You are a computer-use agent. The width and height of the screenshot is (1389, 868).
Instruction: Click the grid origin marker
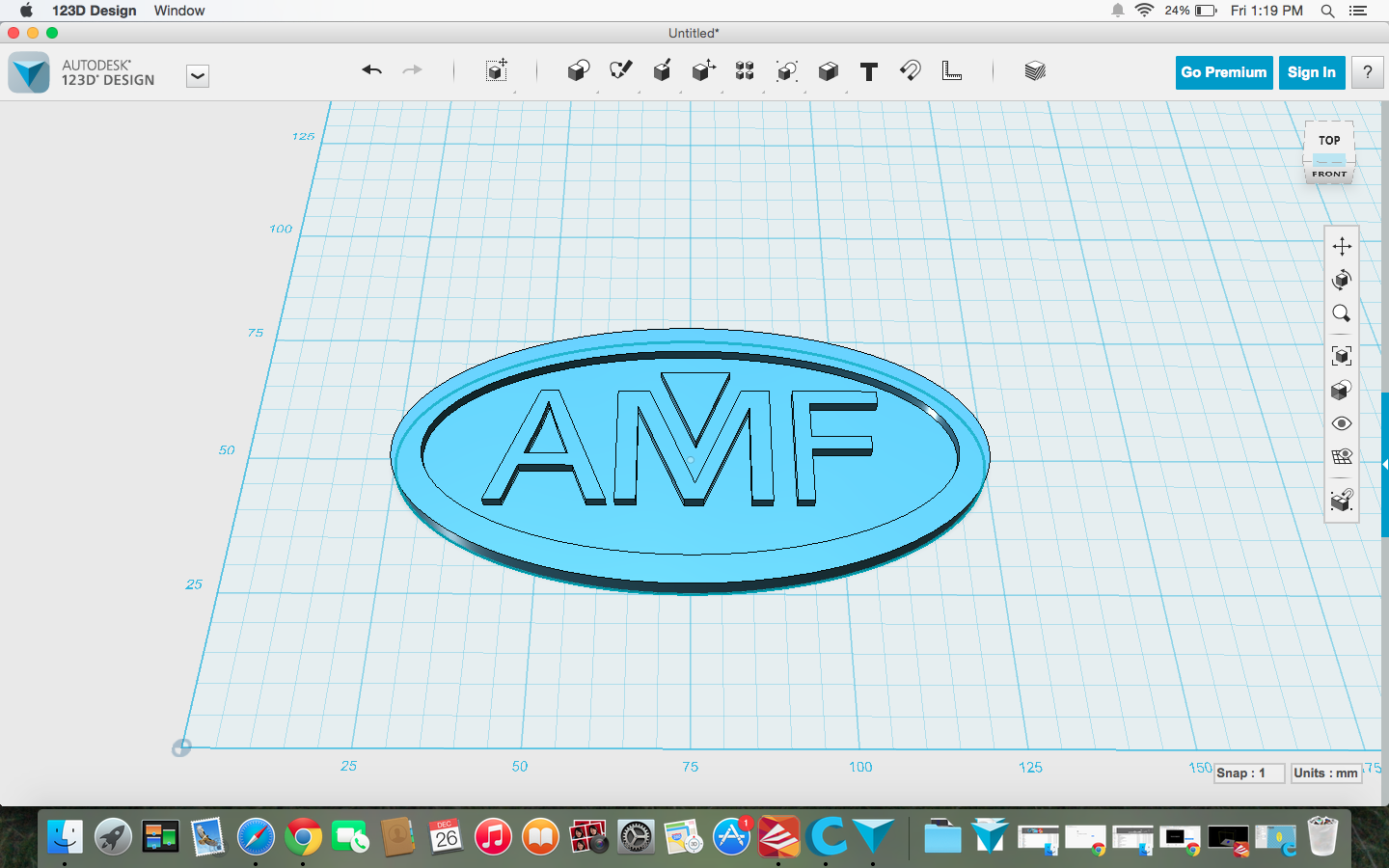coord(181,747)
